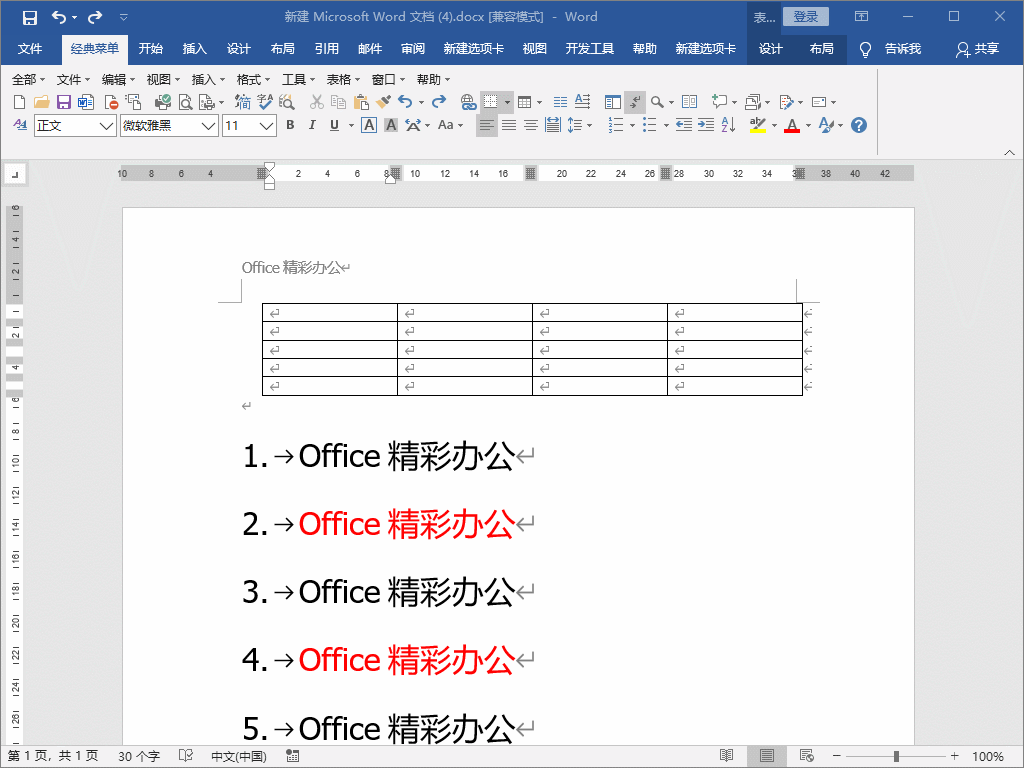Switch to the 审阅 ribbon tab
Image resolution: width=1024 pixels, height=768 pixels.
click(413, 49)
